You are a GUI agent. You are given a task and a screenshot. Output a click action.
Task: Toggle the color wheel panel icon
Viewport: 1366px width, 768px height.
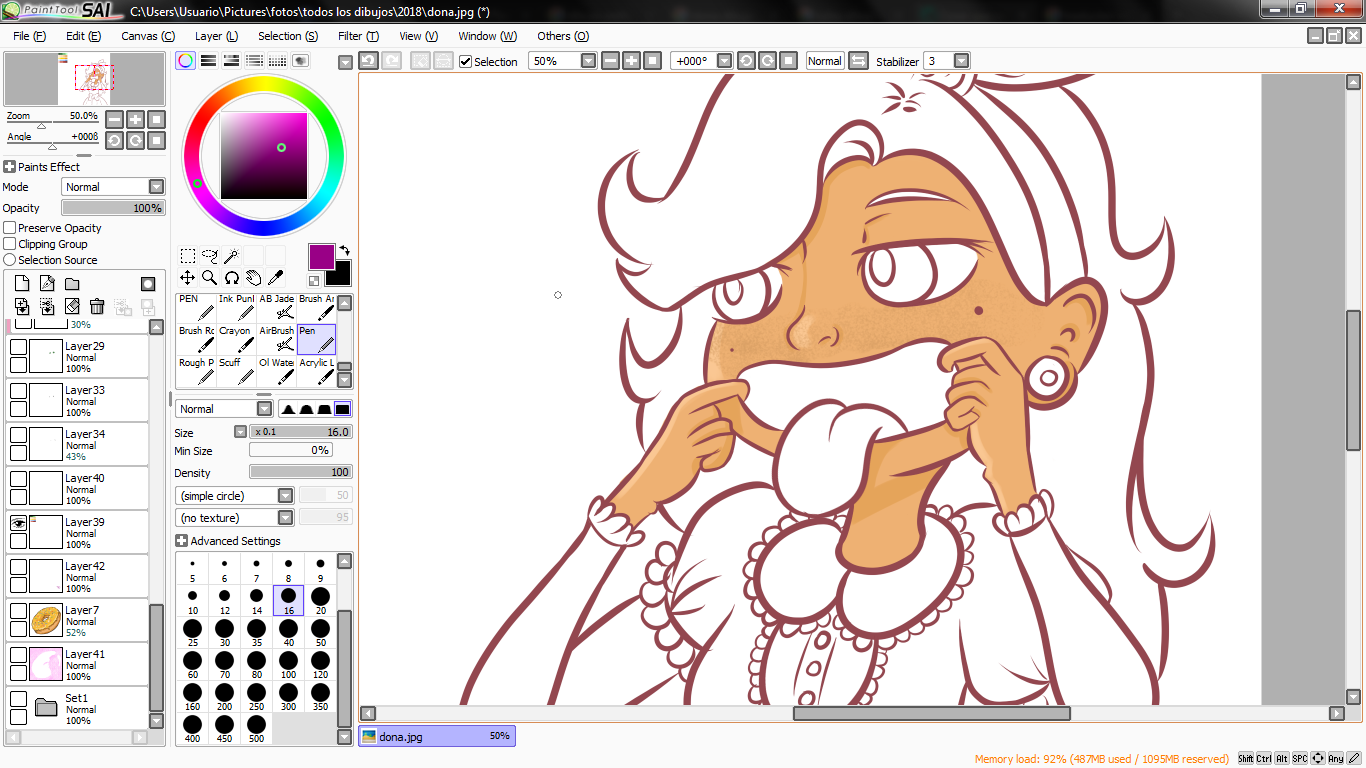point(185,61)
